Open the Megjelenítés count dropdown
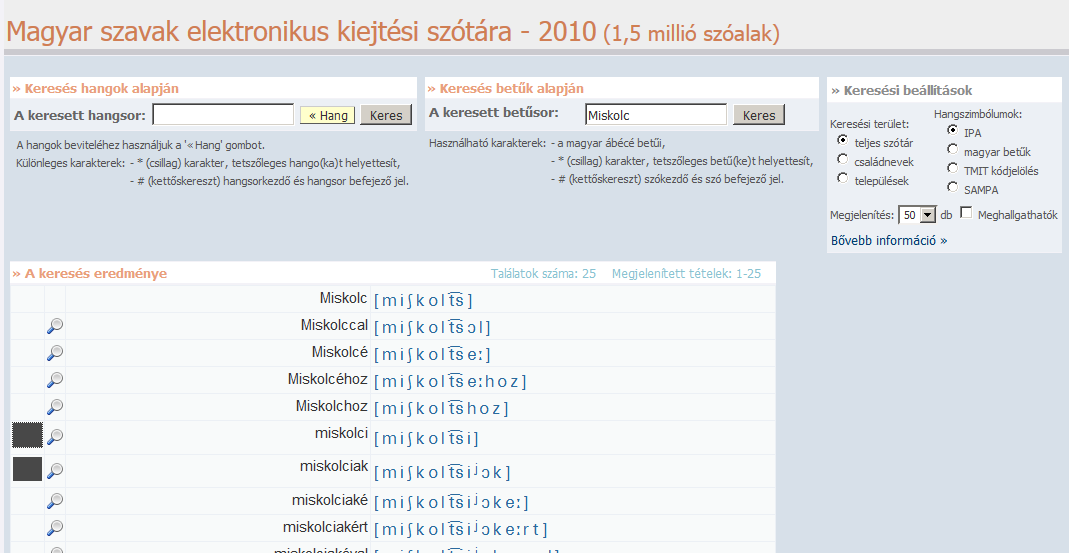This screenshot has width=1069, height=553. 927,215
